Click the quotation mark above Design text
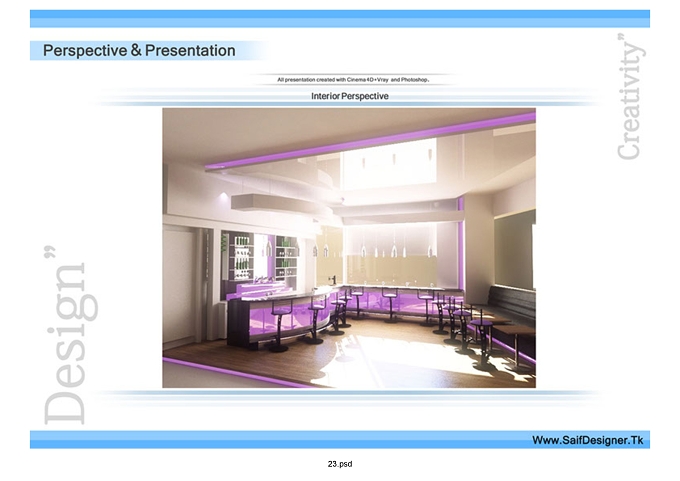Screen dimensions: 680x481 pos(50,253)
